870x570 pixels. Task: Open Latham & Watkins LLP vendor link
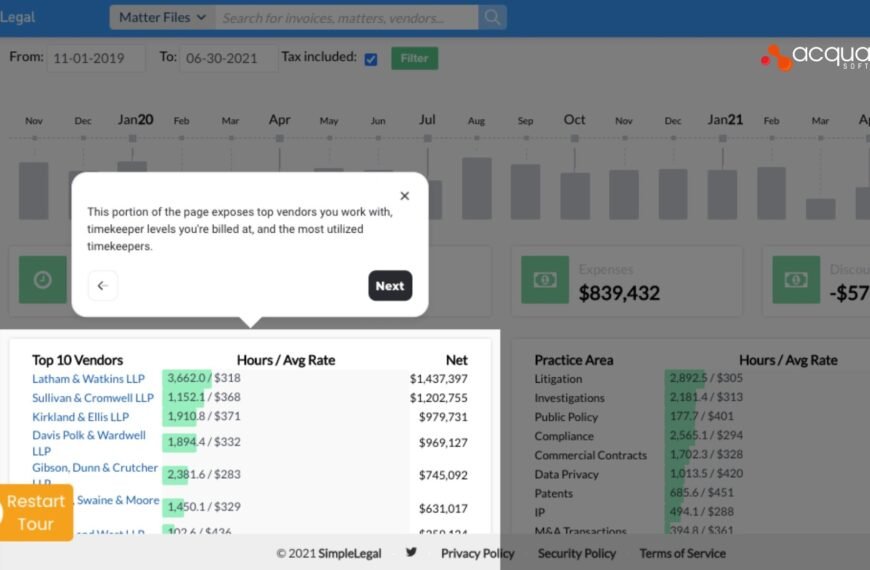click(x=88, y=379)
